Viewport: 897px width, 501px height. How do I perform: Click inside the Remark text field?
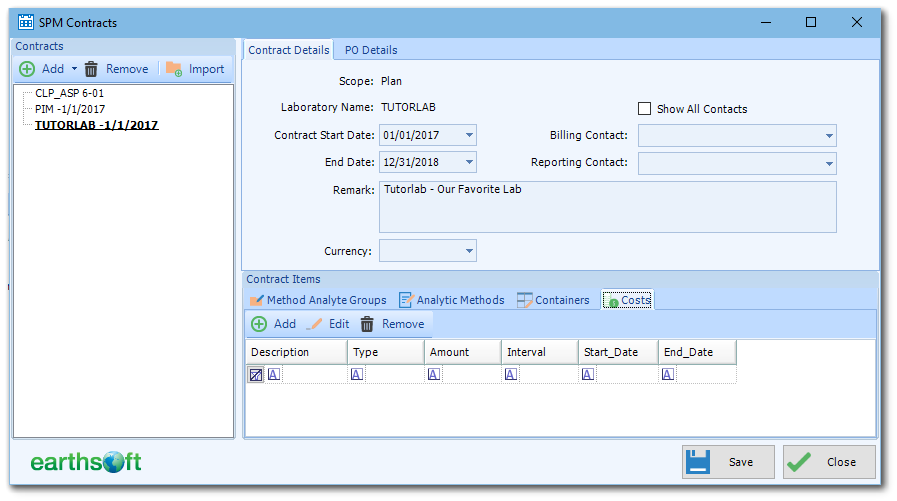tap(607, 207)
